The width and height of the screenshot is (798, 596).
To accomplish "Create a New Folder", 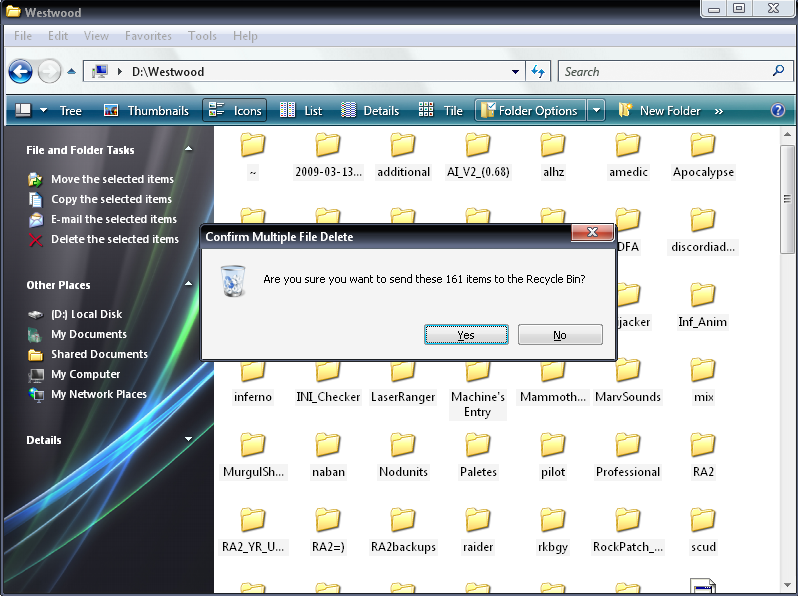I will point(660,110).
